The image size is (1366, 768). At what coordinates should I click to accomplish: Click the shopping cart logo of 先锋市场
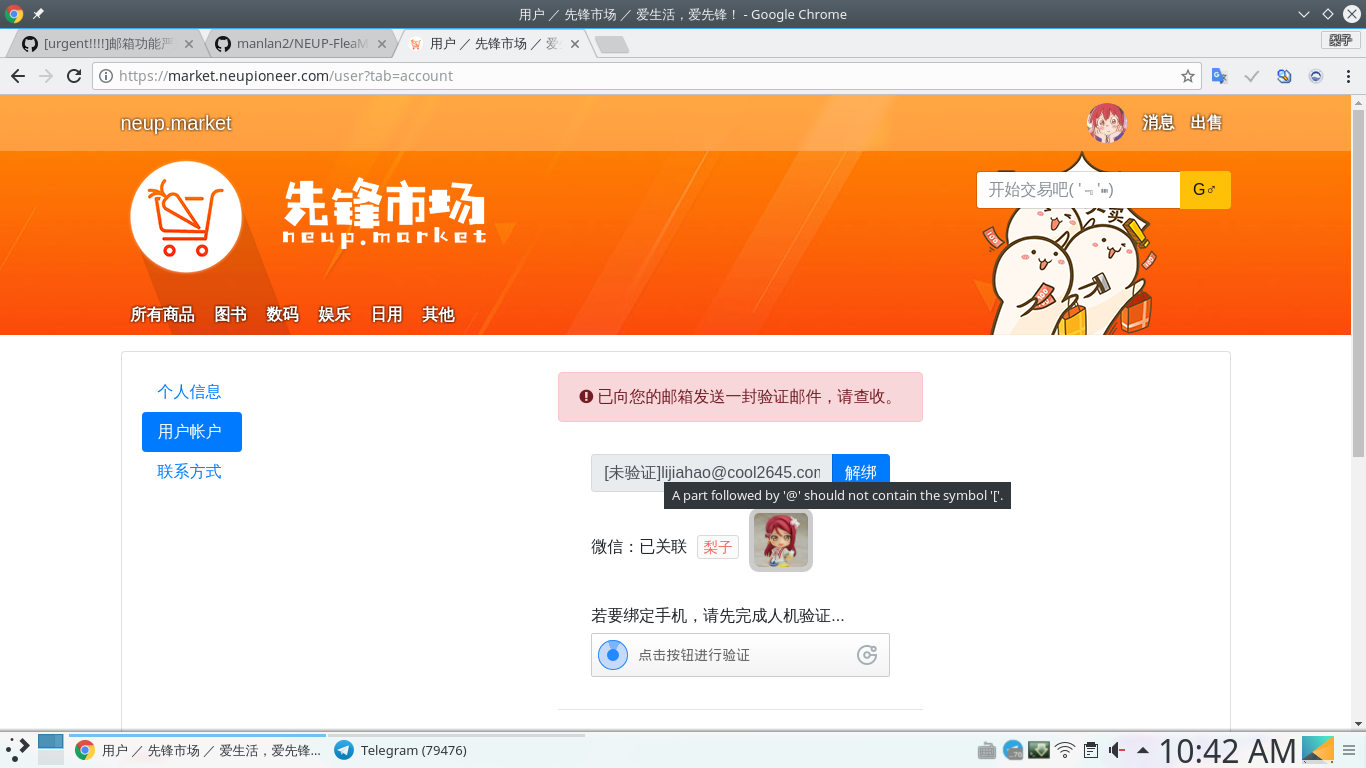tap(186, 217)
